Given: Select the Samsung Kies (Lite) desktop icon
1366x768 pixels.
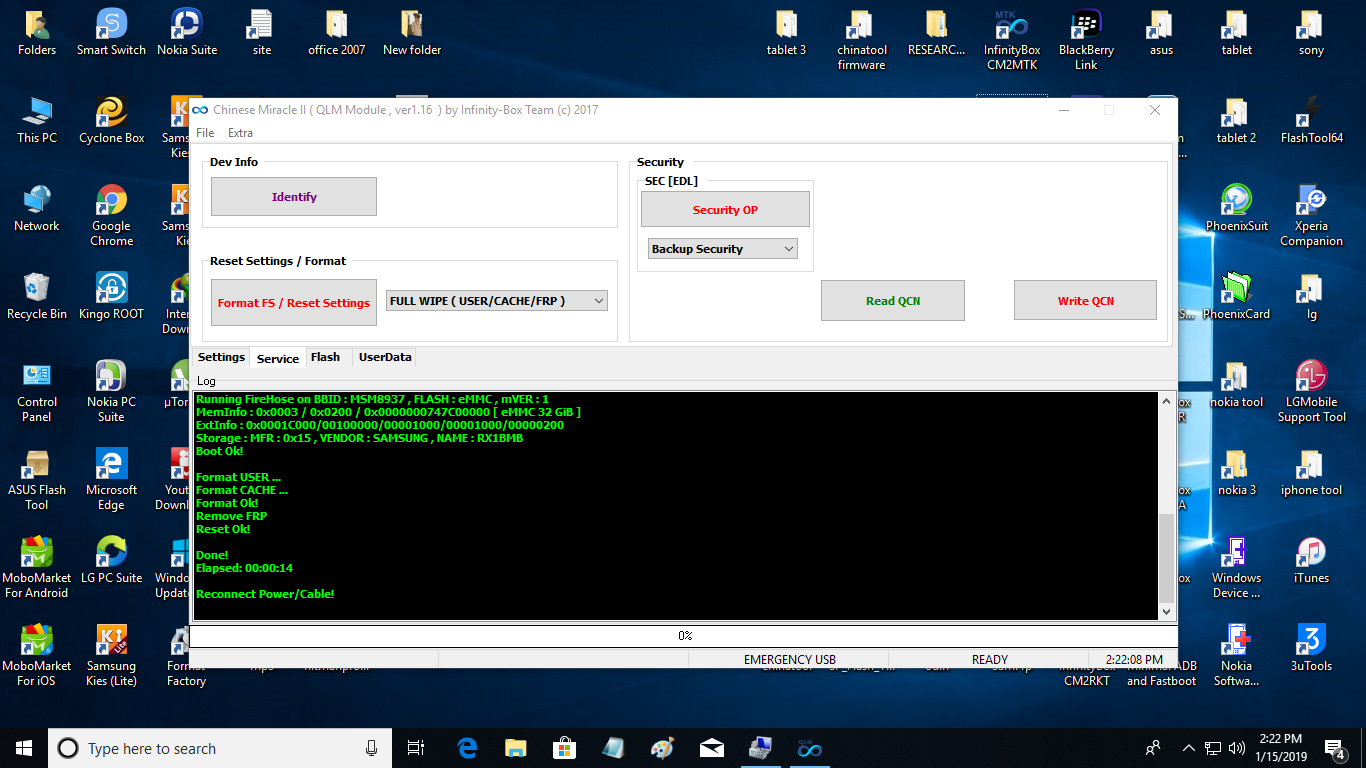Looking at the screenshot, I should [x=112, y=657].
